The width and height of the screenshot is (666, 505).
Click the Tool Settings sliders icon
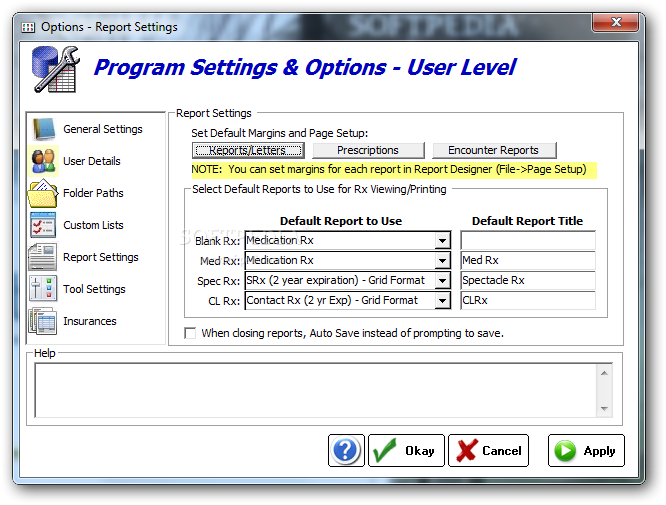pos(43,289)
